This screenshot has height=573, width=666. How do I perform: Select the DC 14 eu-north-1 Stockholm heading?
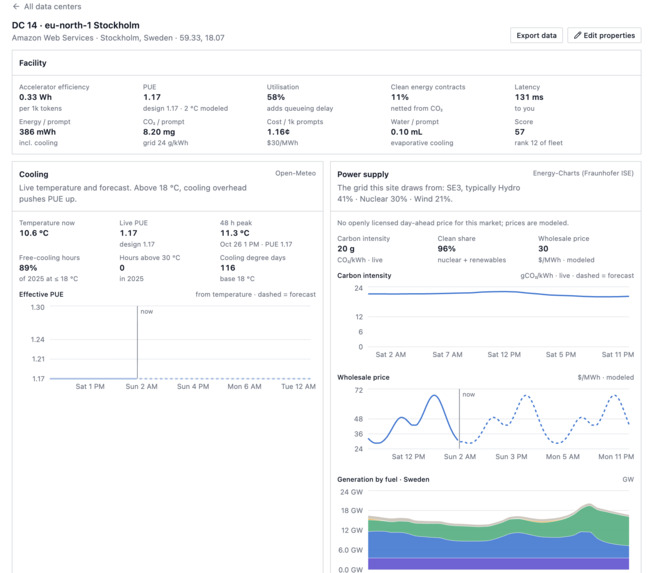coord(76,25)
